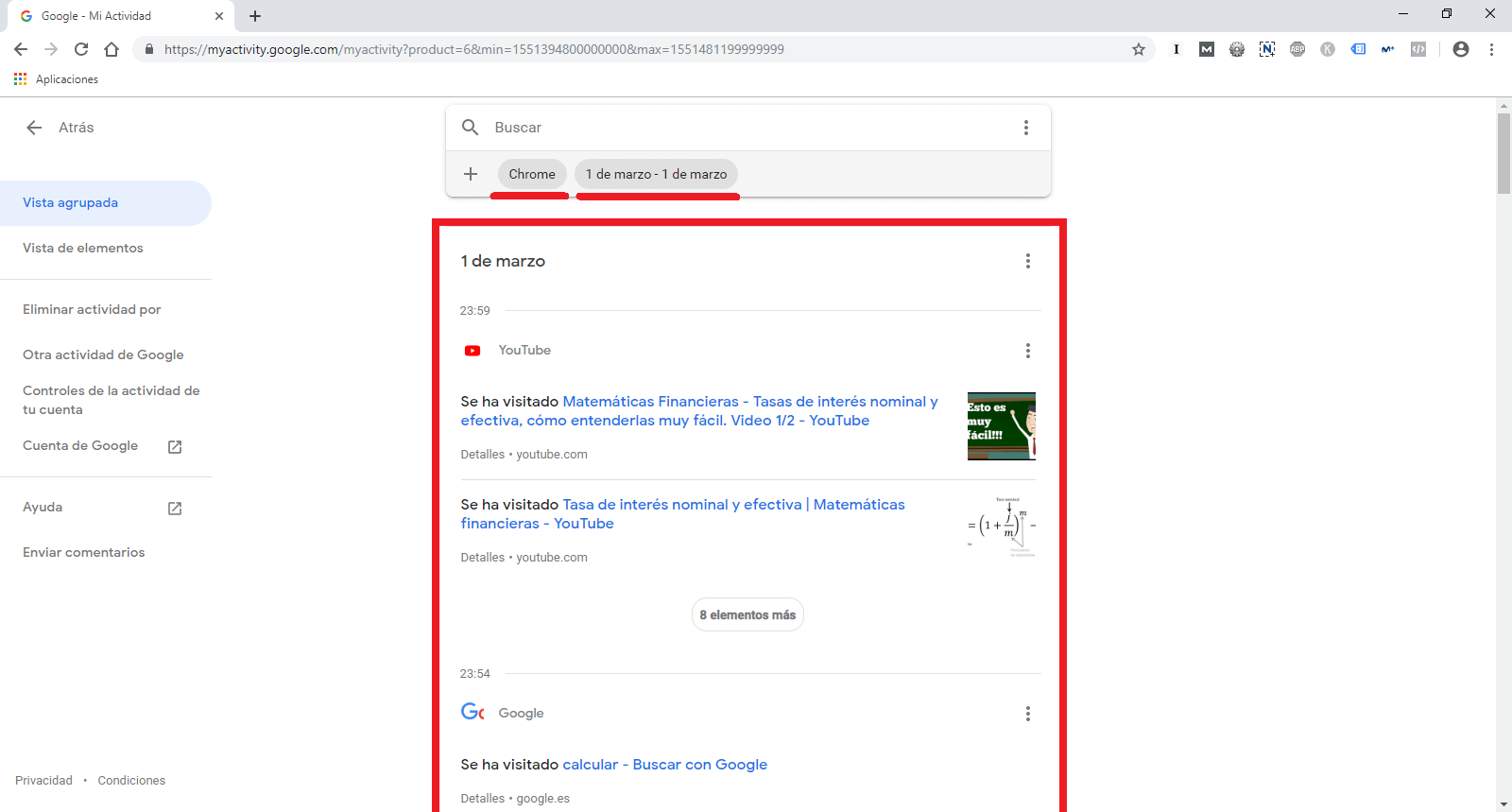Expand '8 elementos más'
1512x812 pixels.
click(747, 614)
